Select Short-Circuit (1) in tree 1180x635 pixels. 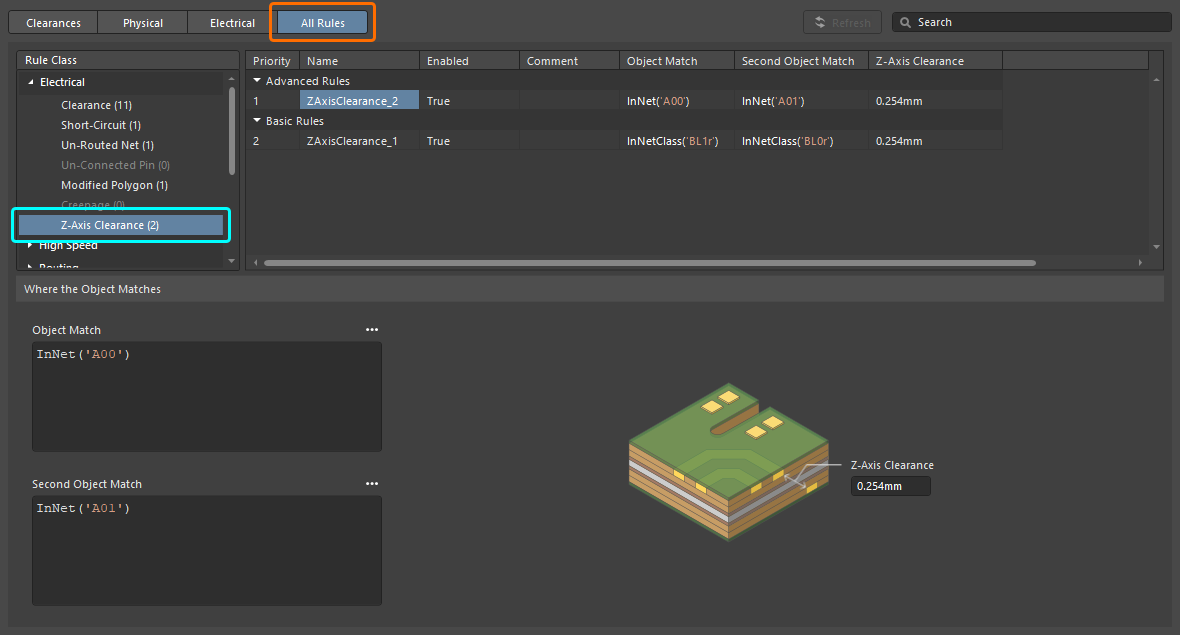click(x=100, y=125)
